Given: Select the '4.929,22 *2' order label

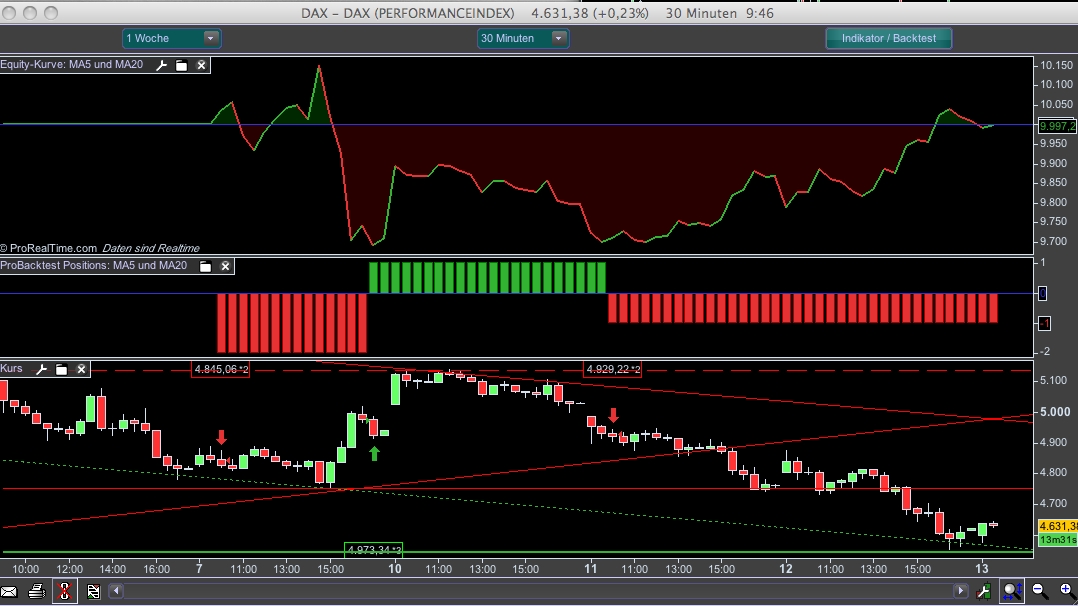Looking at the screenshot, I should click(613, 369).
